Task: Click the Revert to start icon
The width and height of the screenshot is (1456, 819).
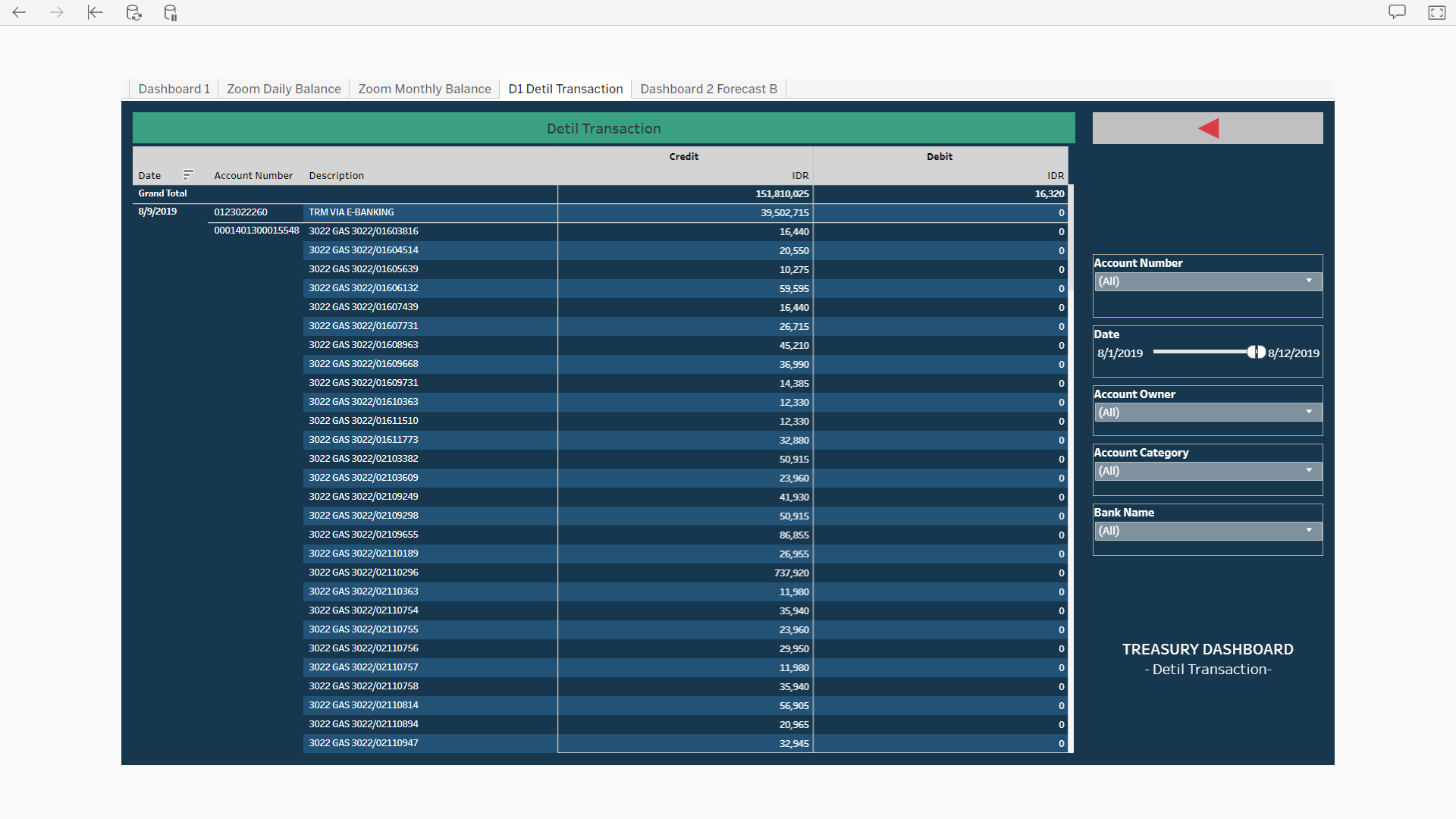Action: click(95, 12)
